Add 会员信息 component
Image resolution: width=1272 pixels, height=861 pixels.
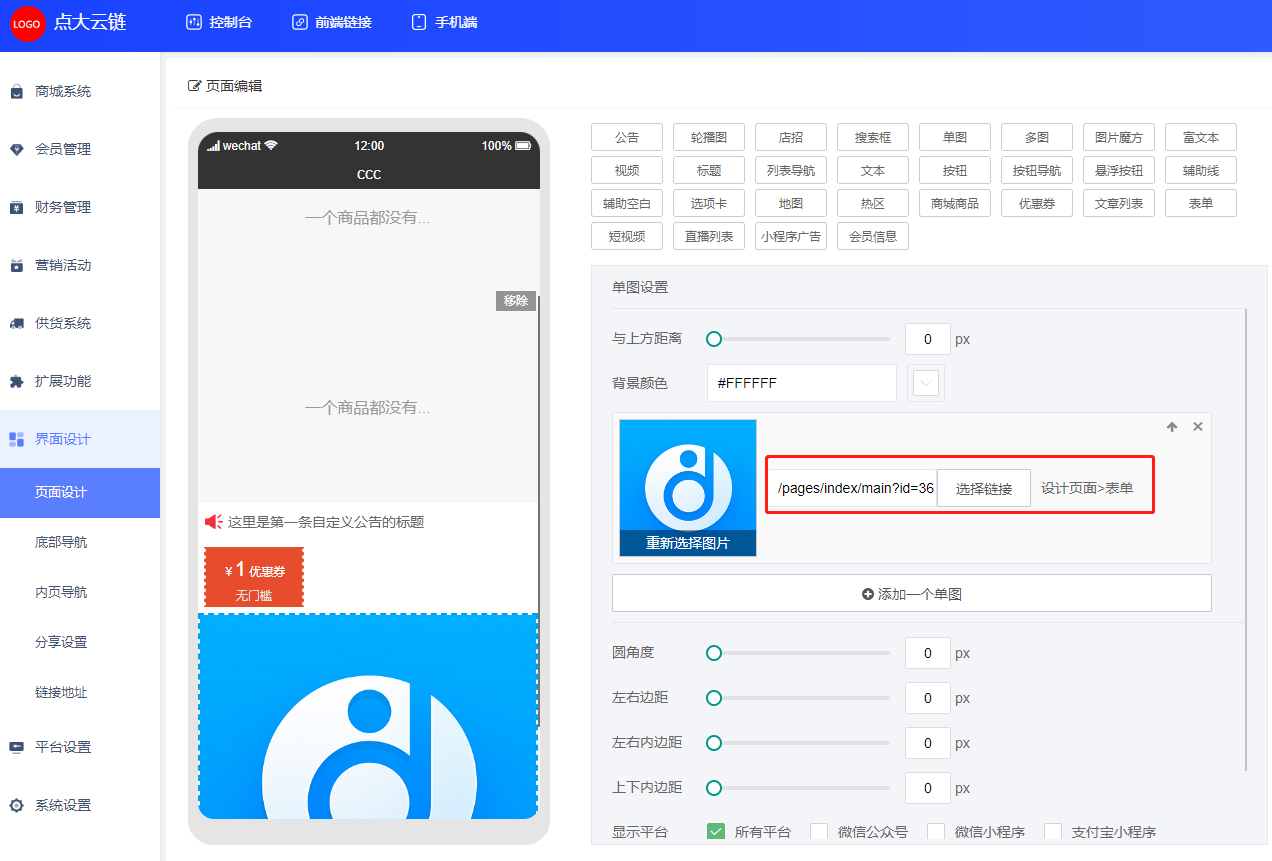click(873, 236)
